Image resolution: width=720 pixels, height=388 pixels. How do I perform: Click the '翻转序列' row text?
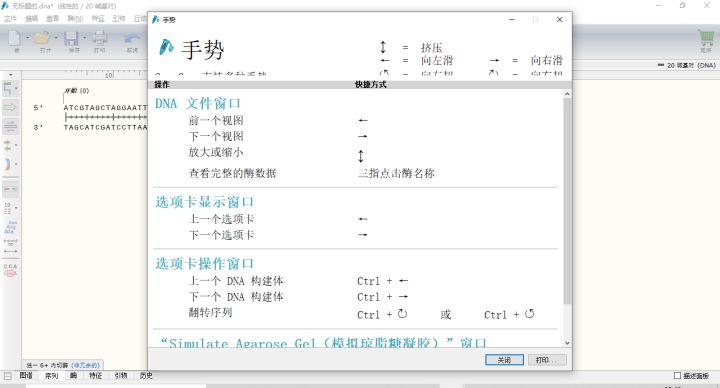pos(210,313)
